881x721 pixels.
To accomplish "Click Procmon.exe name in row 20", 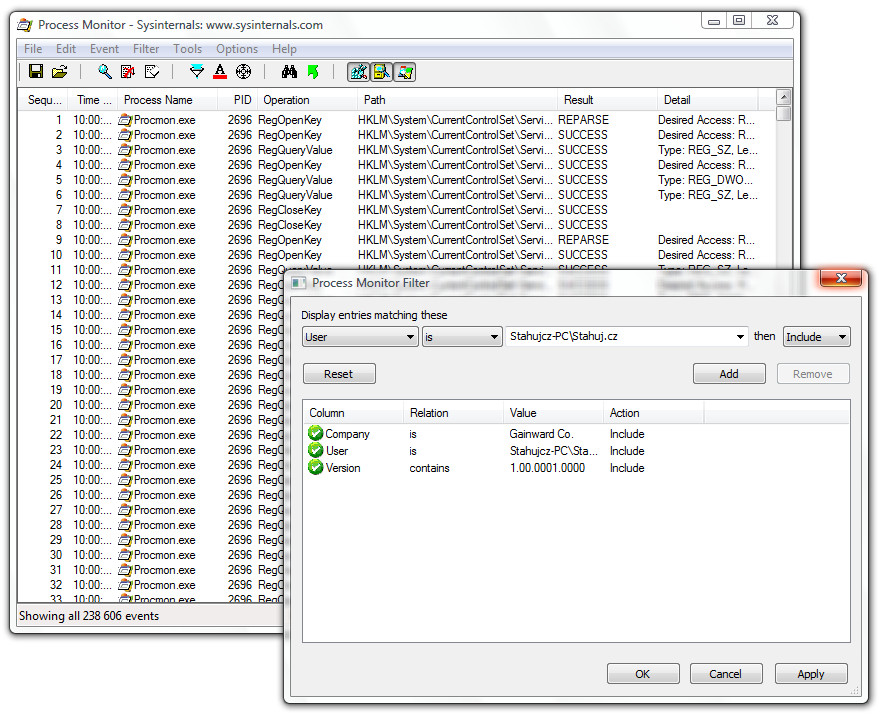I will 165,405.
